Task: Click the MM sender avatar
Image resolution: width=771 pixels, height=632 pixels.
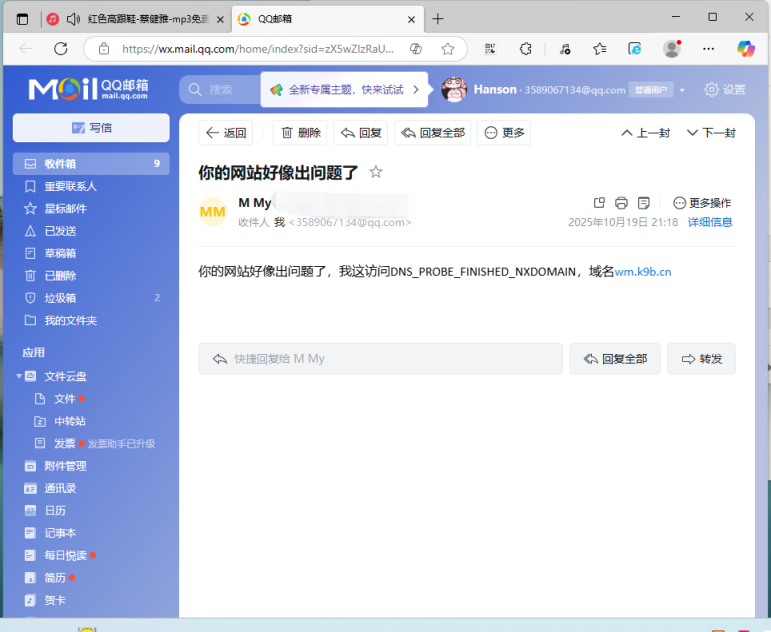Action: [x=212, y=212]
